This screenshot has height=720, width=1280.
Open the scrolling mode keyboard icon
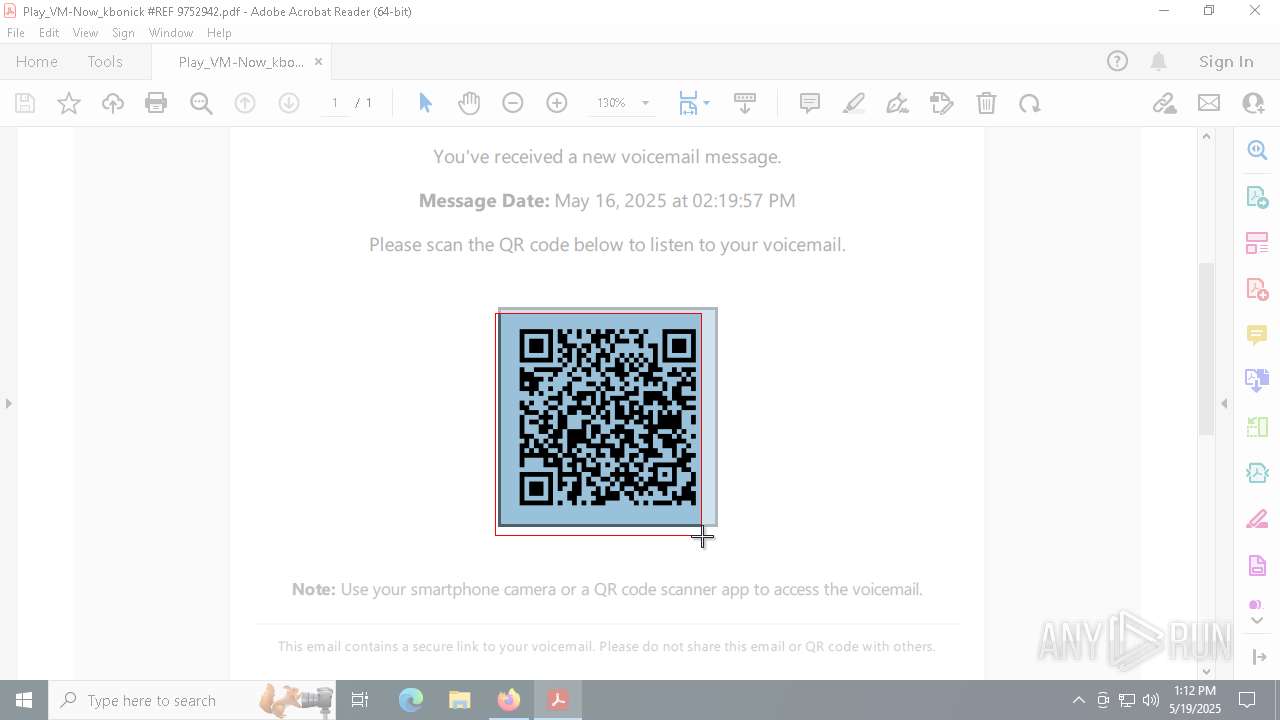[x=745, y=103]
